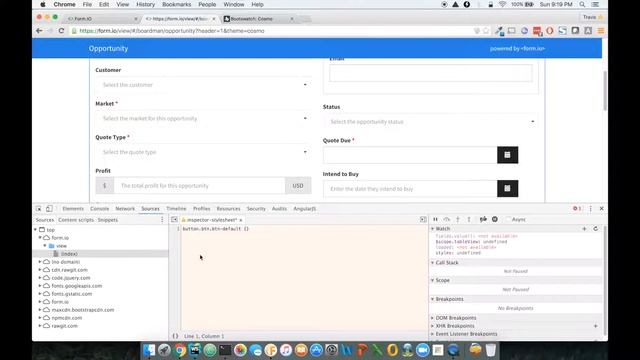Open the Status dropdown
This screenshot has width=640, height=360.
pos(431,122)
